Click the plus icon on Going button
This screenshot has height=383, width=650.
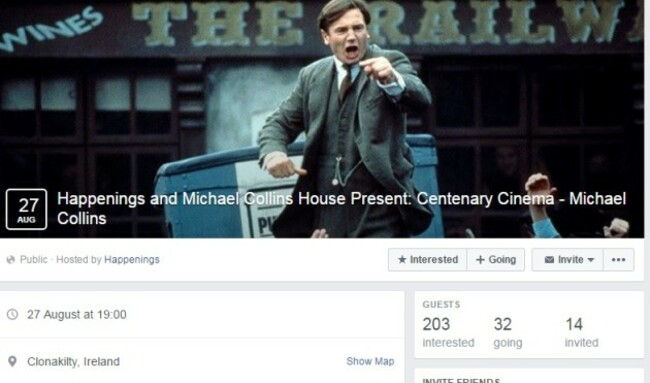point(480,259)
